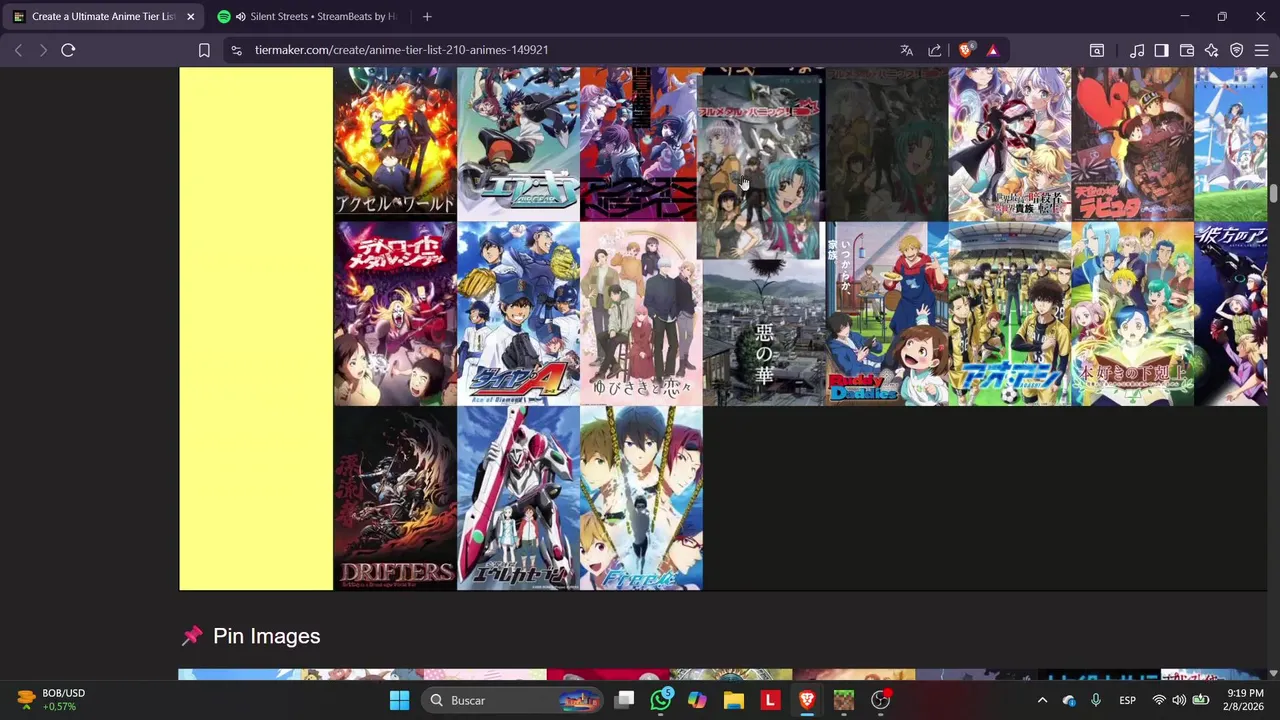Click the Brave browser taskbar icon
The width and height of the screenshot is (1280, 720).
coord(807,700)
